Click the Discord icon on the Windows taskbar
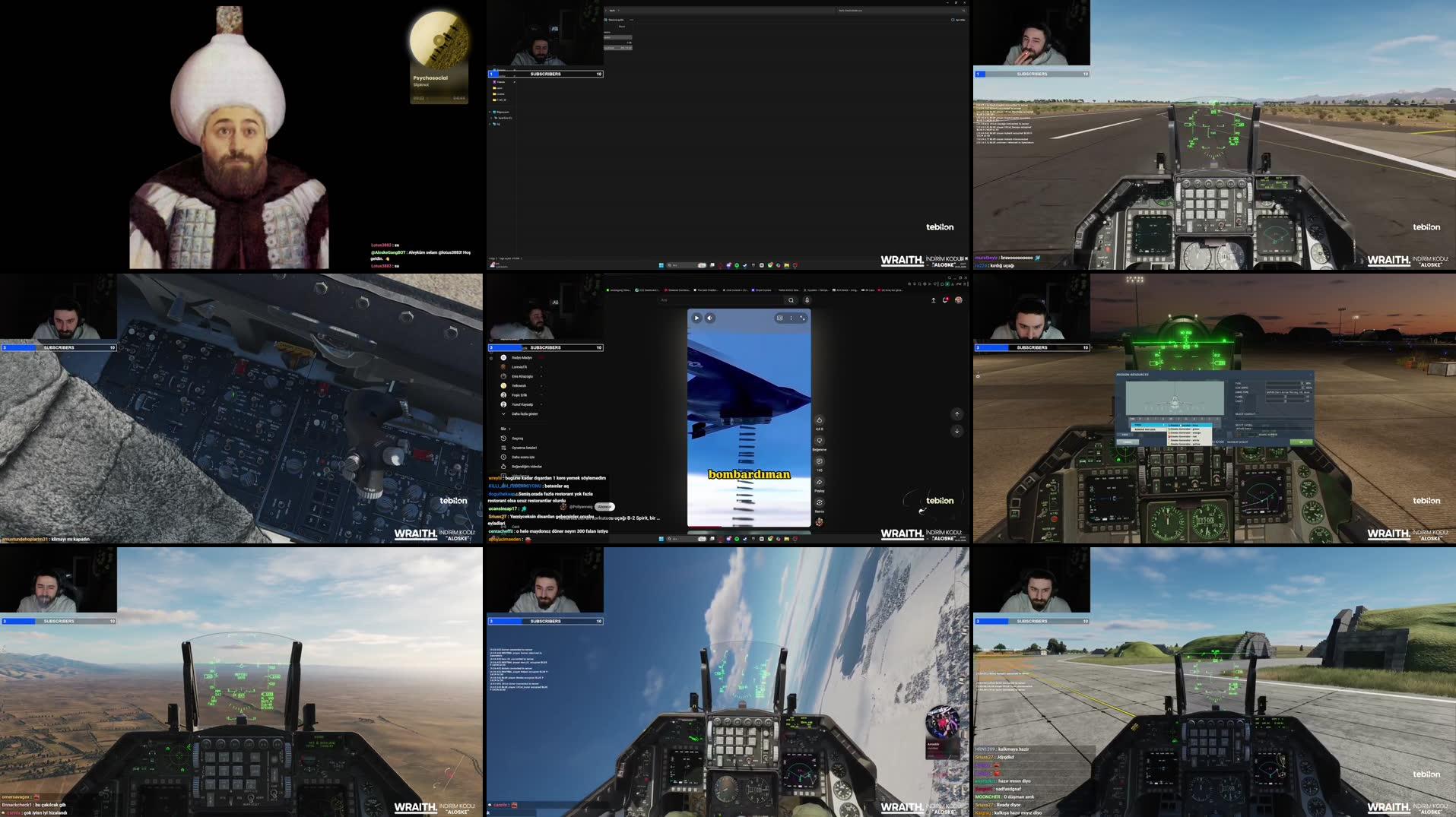 click(728, 539)
